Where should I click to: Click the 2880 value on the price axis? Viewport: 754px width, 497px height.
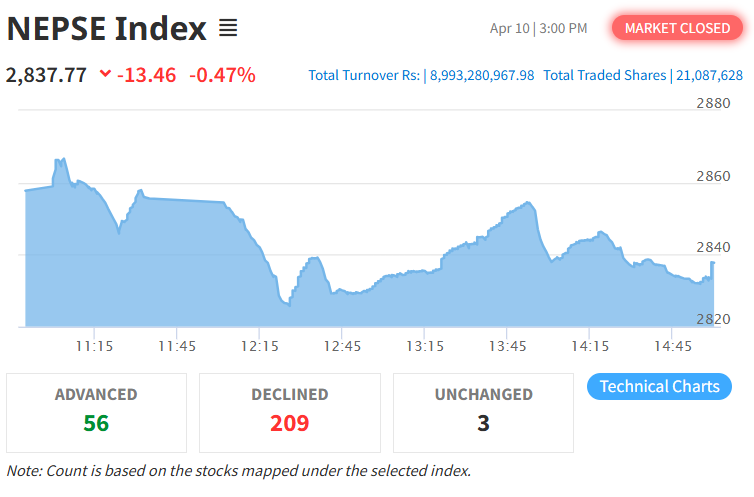point(713,104)
